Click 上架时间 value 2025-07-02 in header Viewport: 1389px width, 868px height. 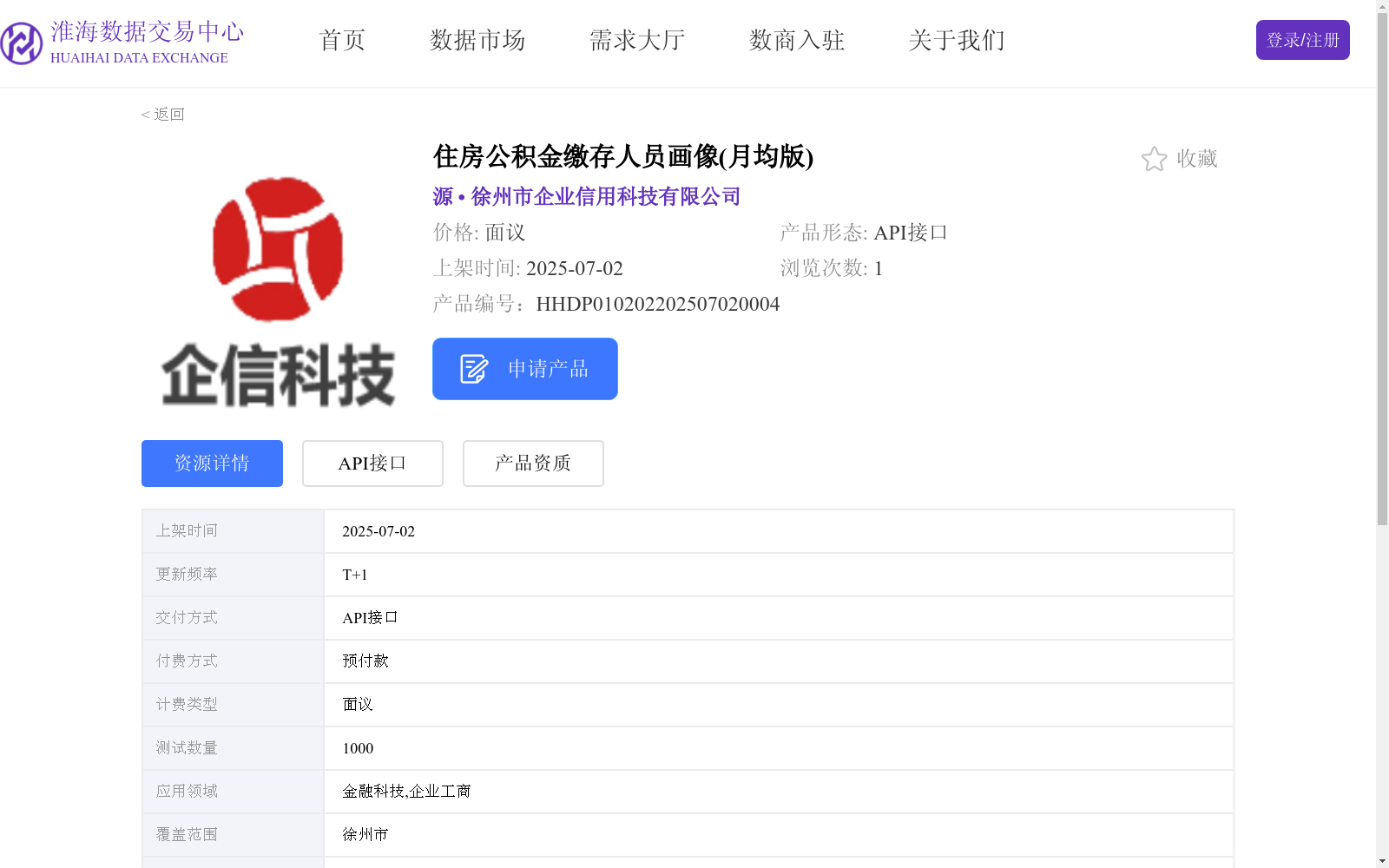575,268
